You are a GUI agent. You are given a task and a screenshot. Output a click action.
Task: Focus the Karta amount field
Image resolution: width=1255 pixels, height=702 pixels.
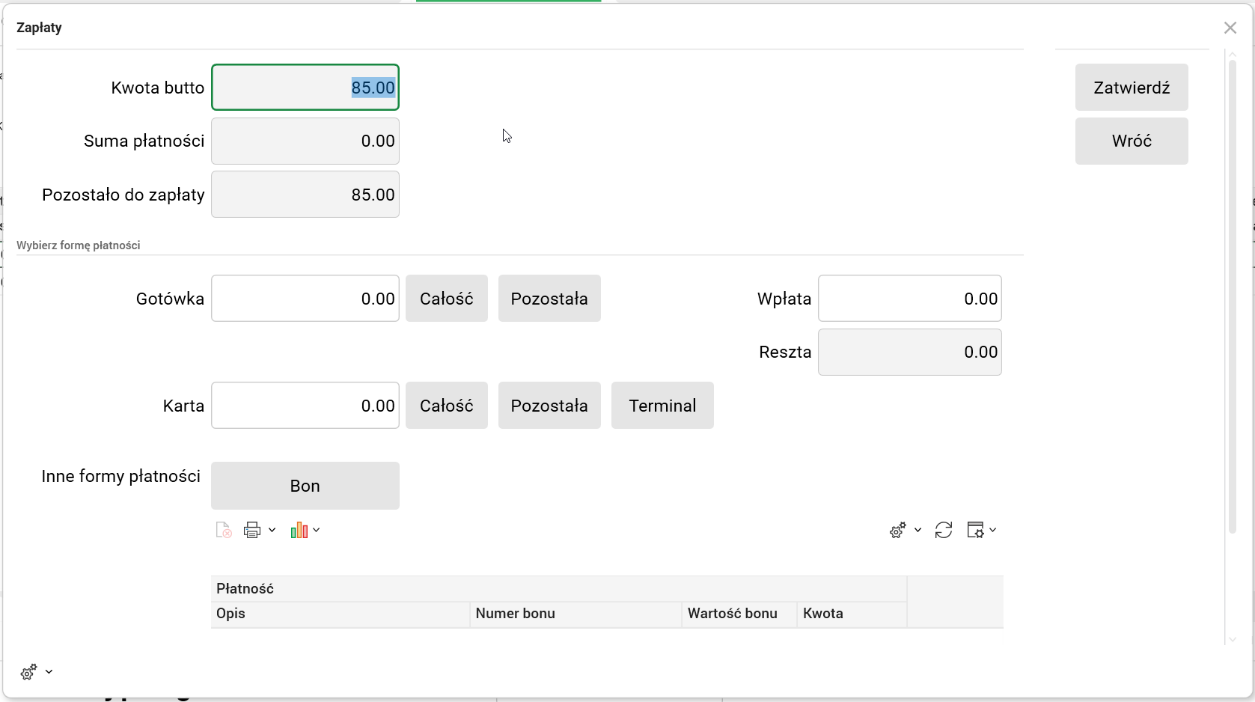[x=305, y=406]
